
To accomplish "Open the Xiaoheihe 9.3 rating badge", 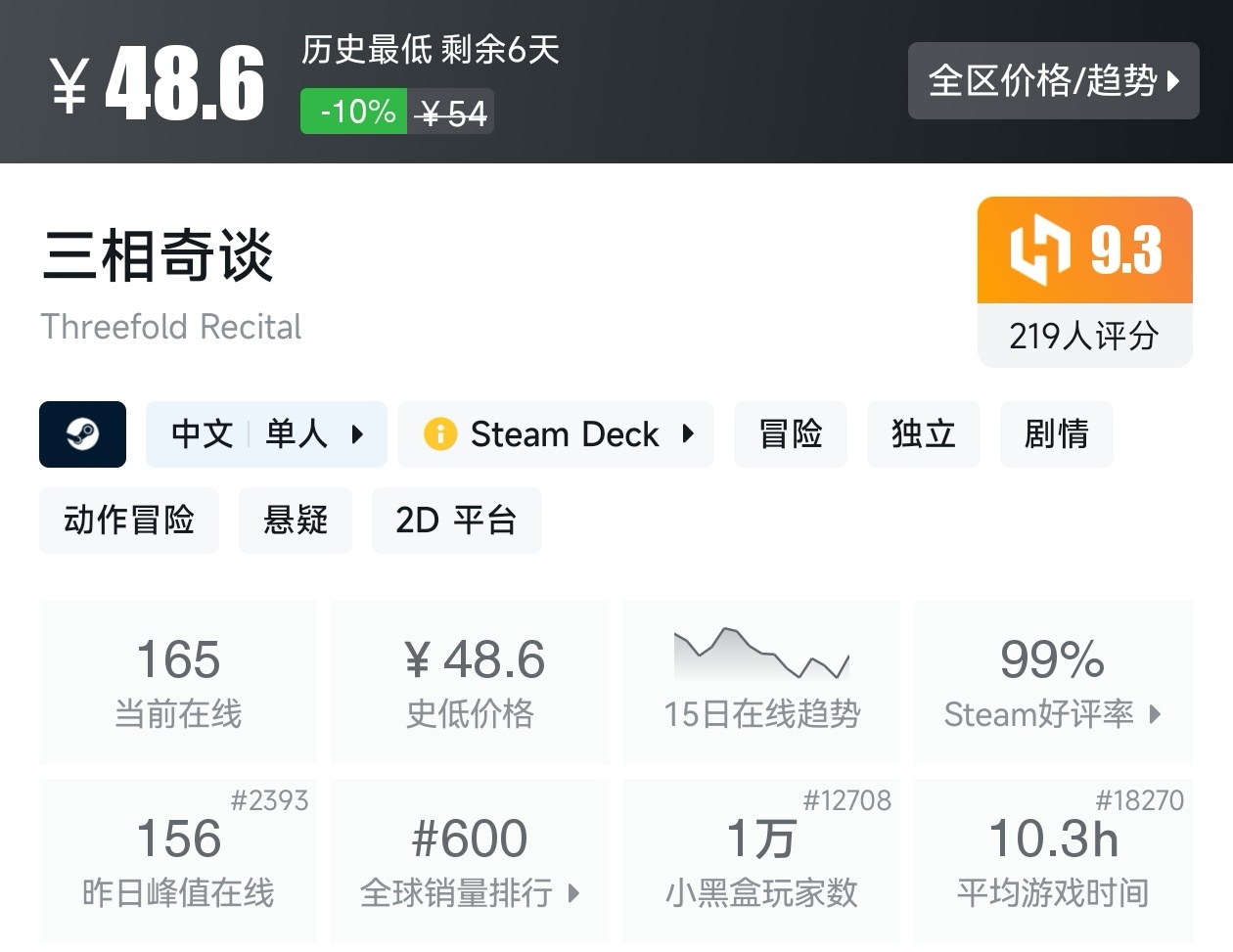I will (x=1083, y=249).
